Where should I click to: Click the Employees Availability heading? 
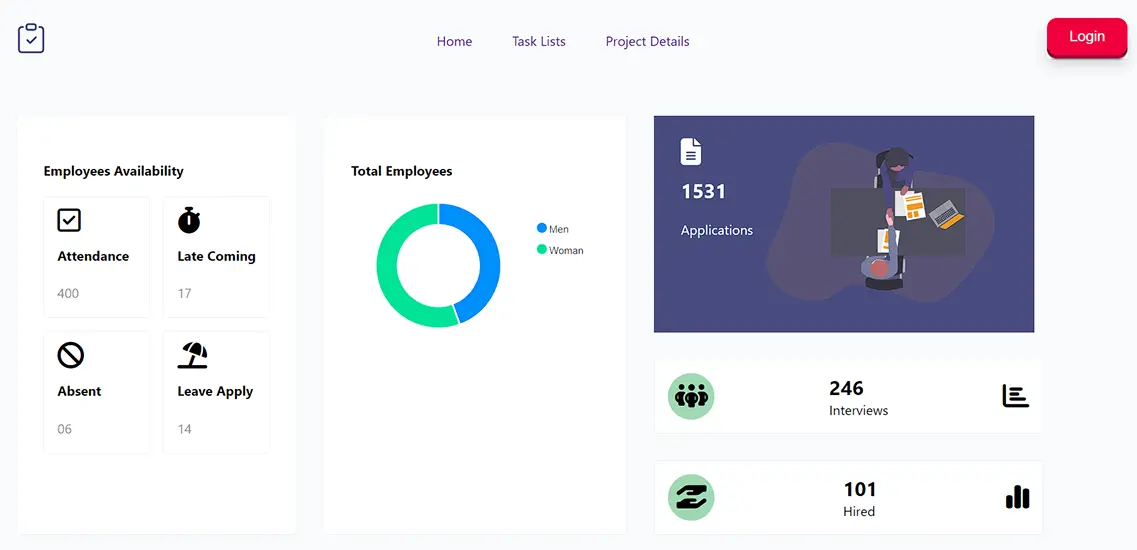[113, 171]
